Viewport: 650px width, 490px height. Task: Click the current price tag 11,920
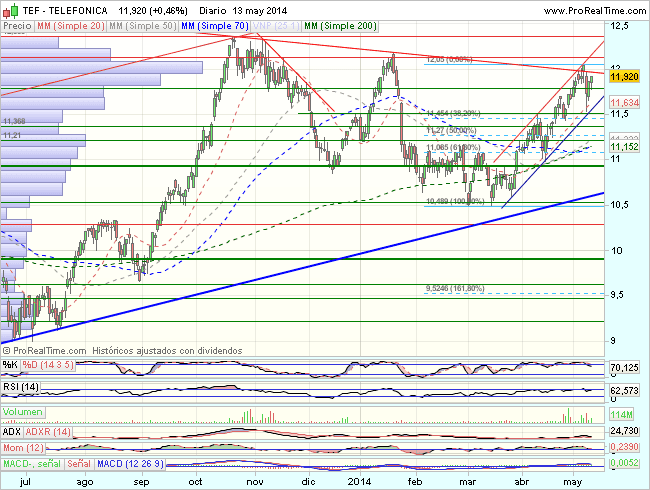tap(625, 76)
